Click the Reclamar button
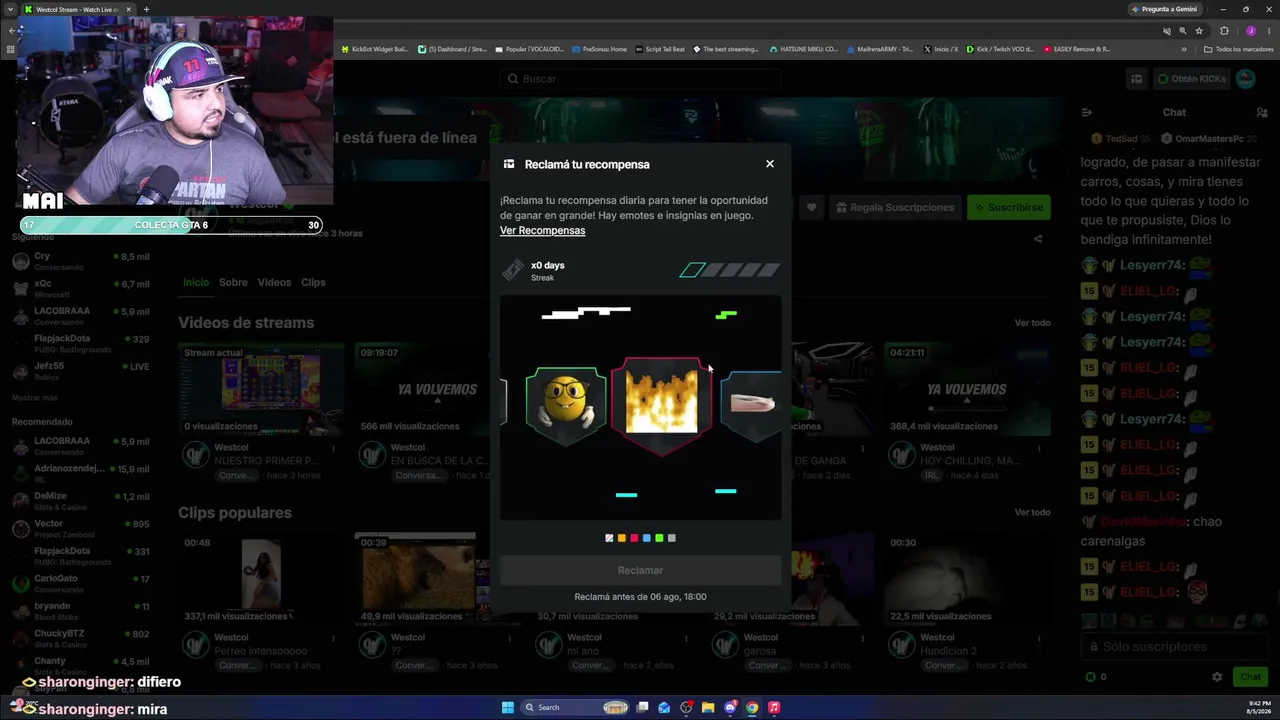Image resolution: width=1280 pixels, height=720 pixels. 640,570
